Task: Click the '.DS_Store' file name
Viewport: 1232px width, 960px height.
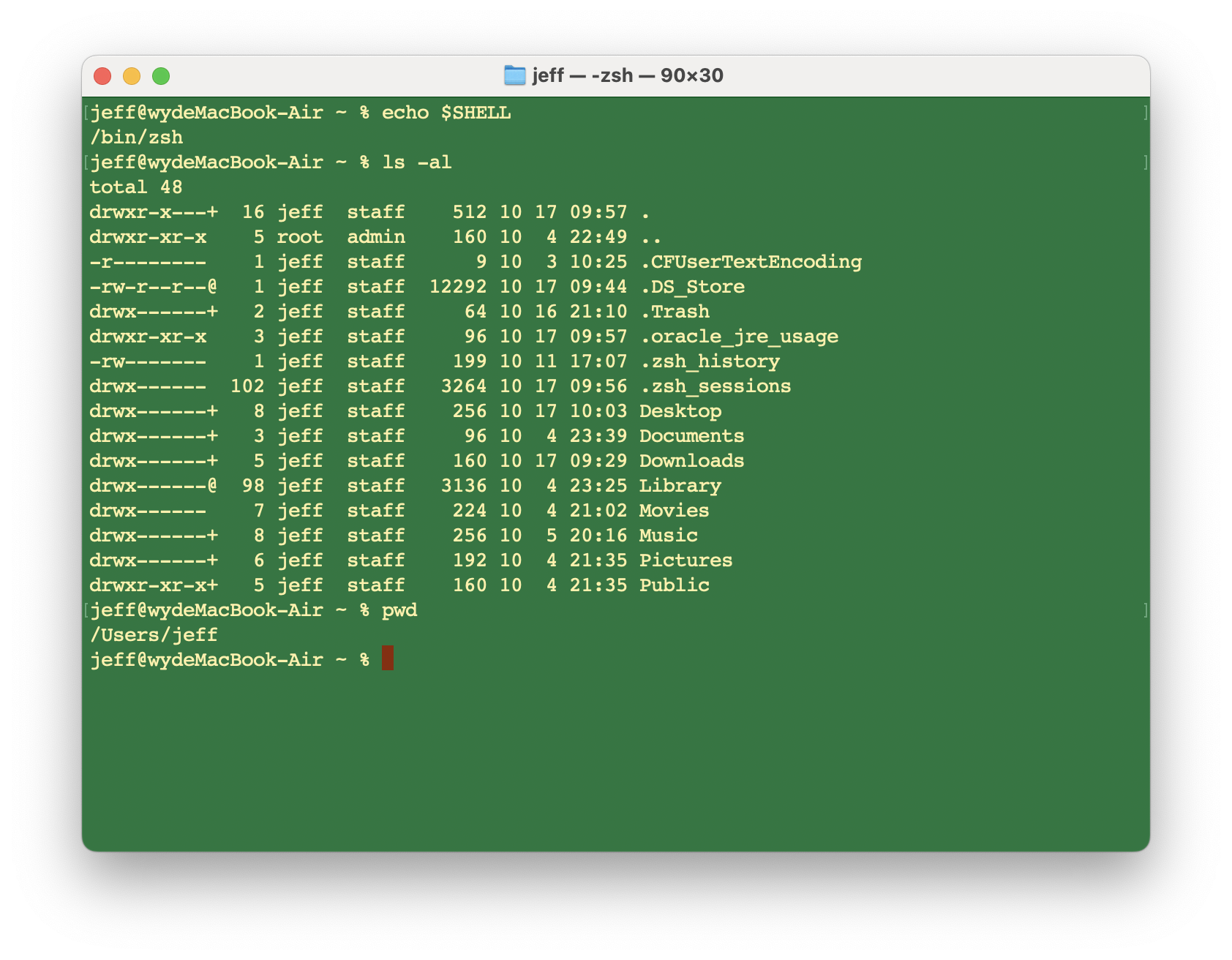Action: [x=692, y=287]
